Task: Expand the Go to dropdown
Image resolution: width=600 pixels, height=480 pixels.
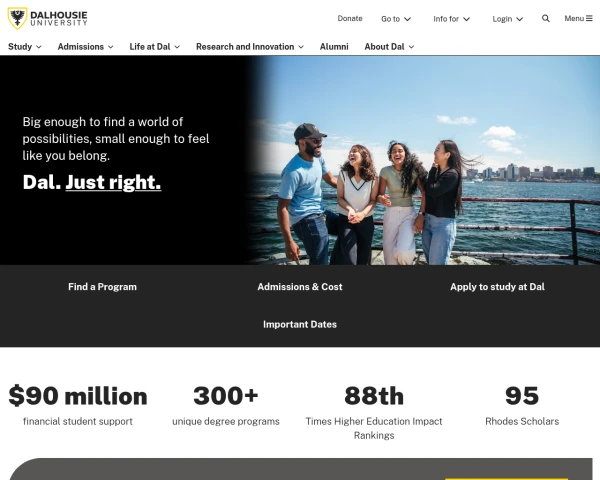Action: [x=396, y=19]
